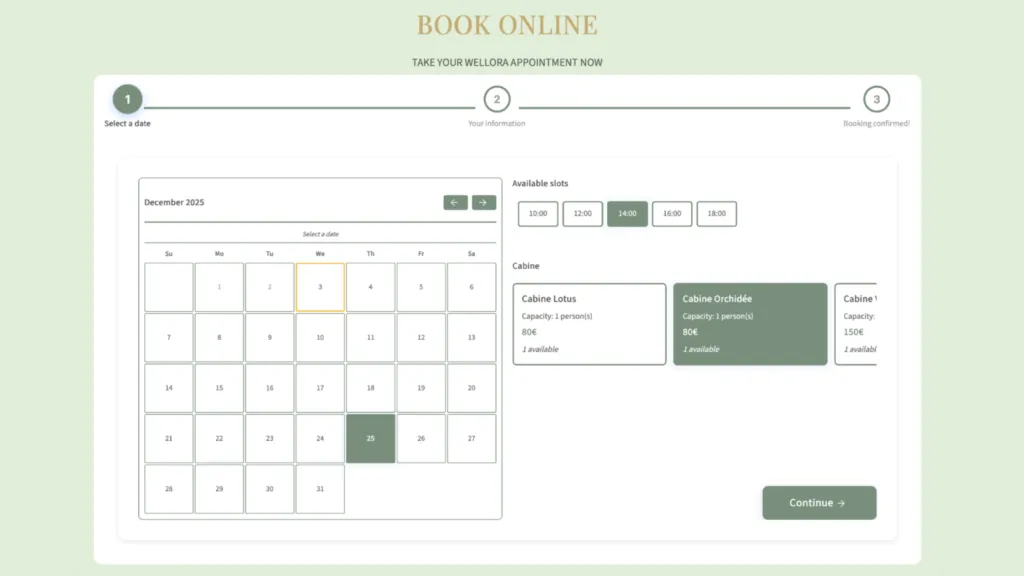Select Saturday December 6 on the calendar
This screenshot has height=576, width=1024.
pyautogui.click(x=471, y=287)
